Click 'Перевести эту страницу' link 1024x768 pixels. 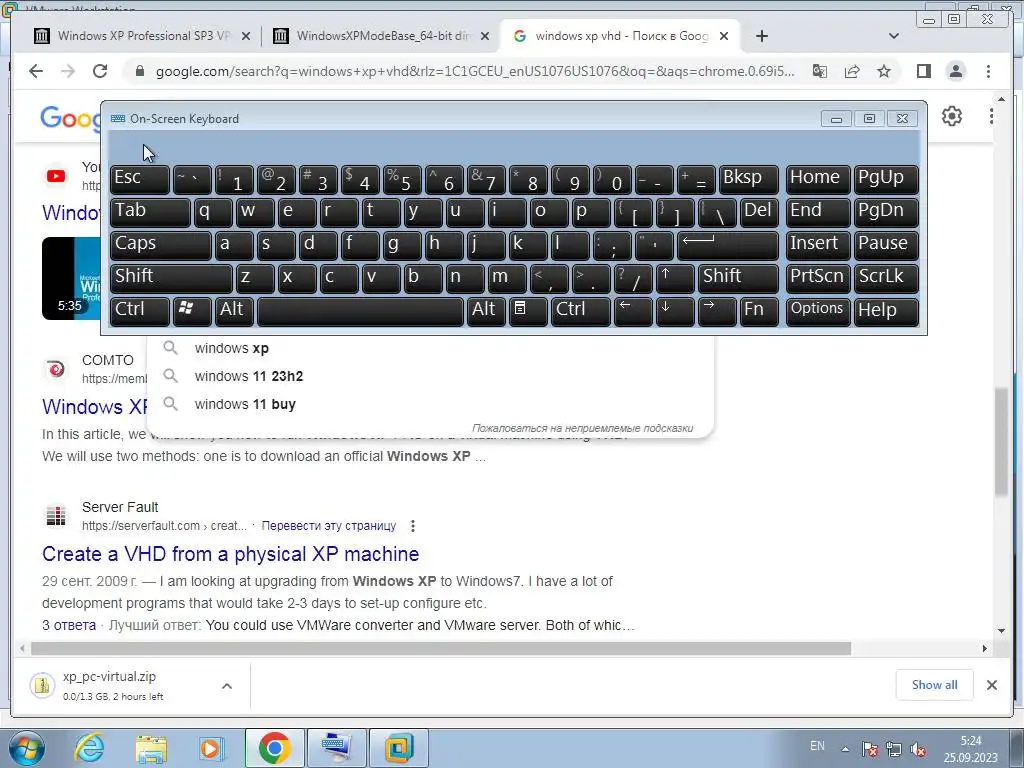point(328,526)
